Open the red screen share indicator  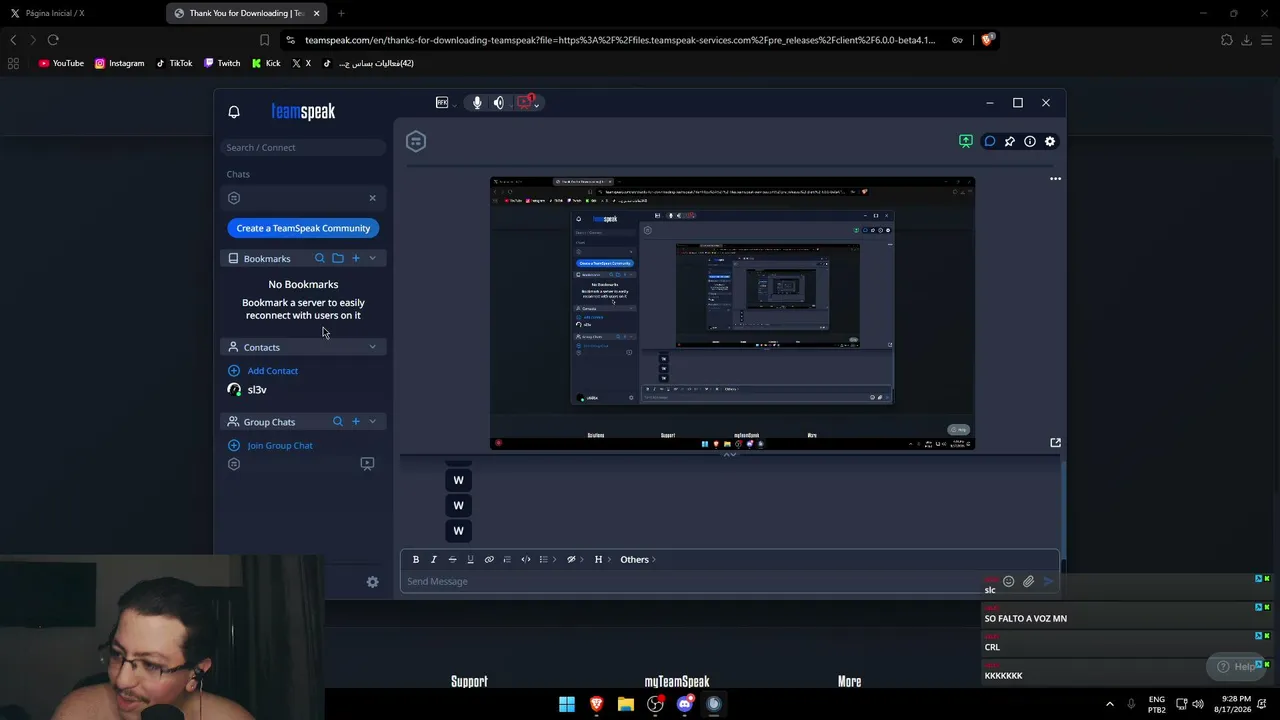click(x=526, y=102)
